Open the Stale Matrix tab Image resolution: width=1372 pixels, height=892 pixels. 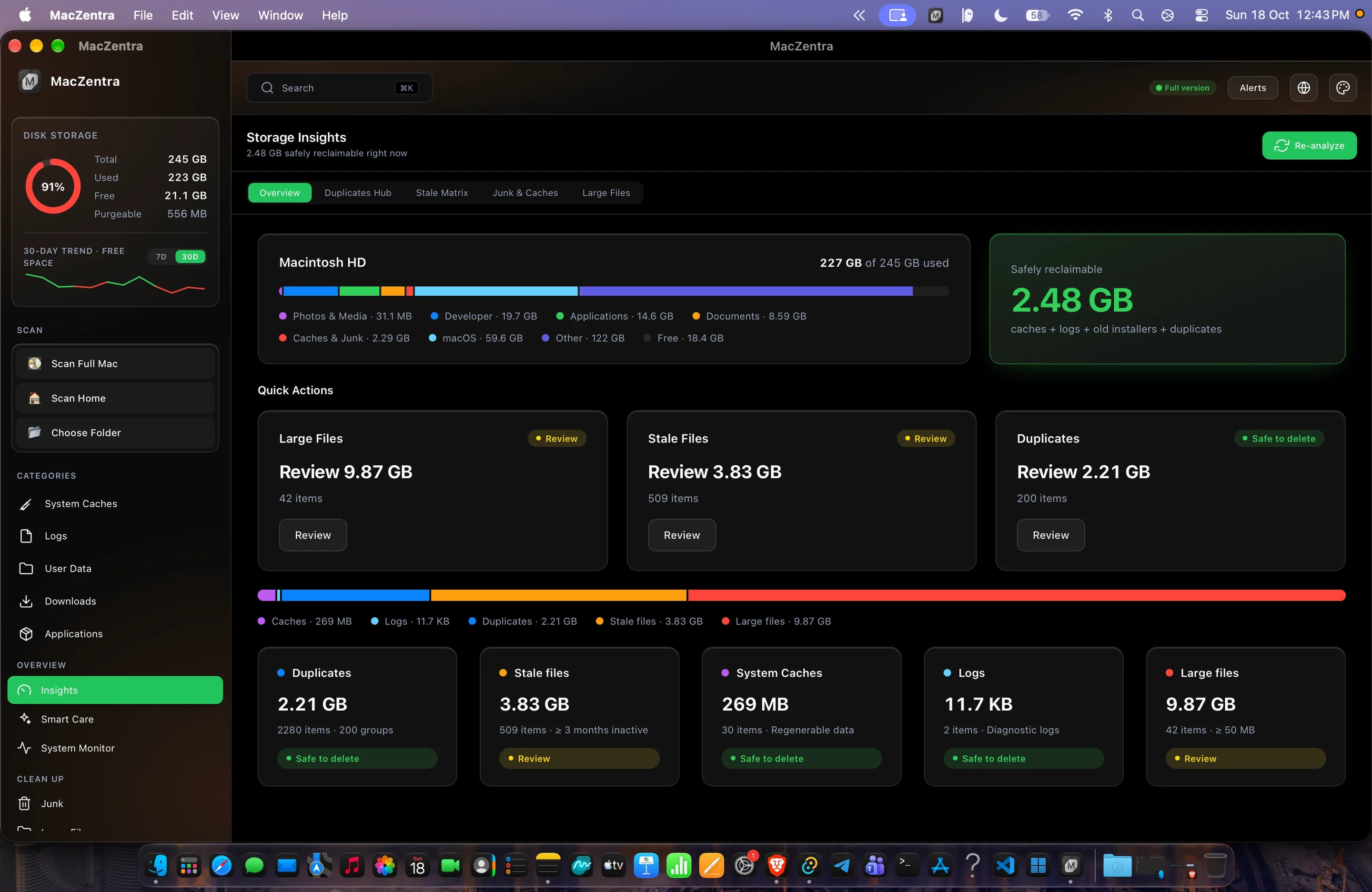tap(442, 192)
